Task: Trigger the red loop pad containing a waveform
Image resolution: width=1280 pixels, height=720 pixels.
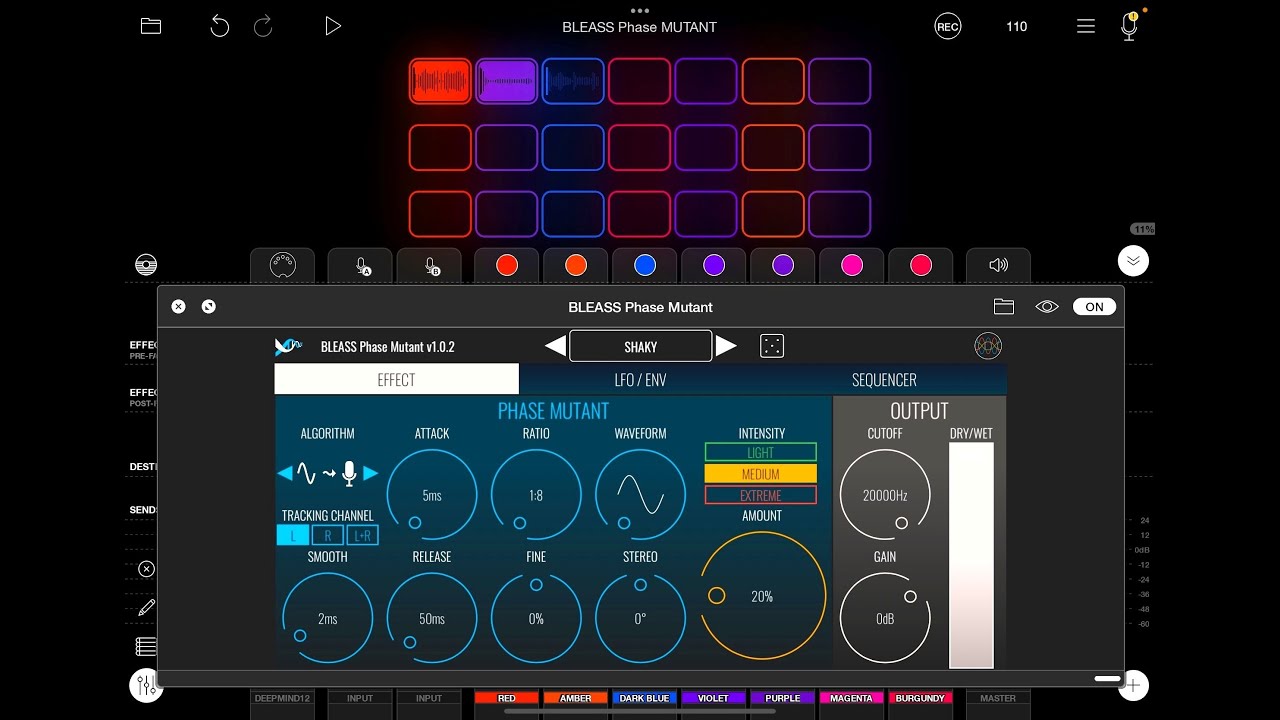Action: pos(440,81)
